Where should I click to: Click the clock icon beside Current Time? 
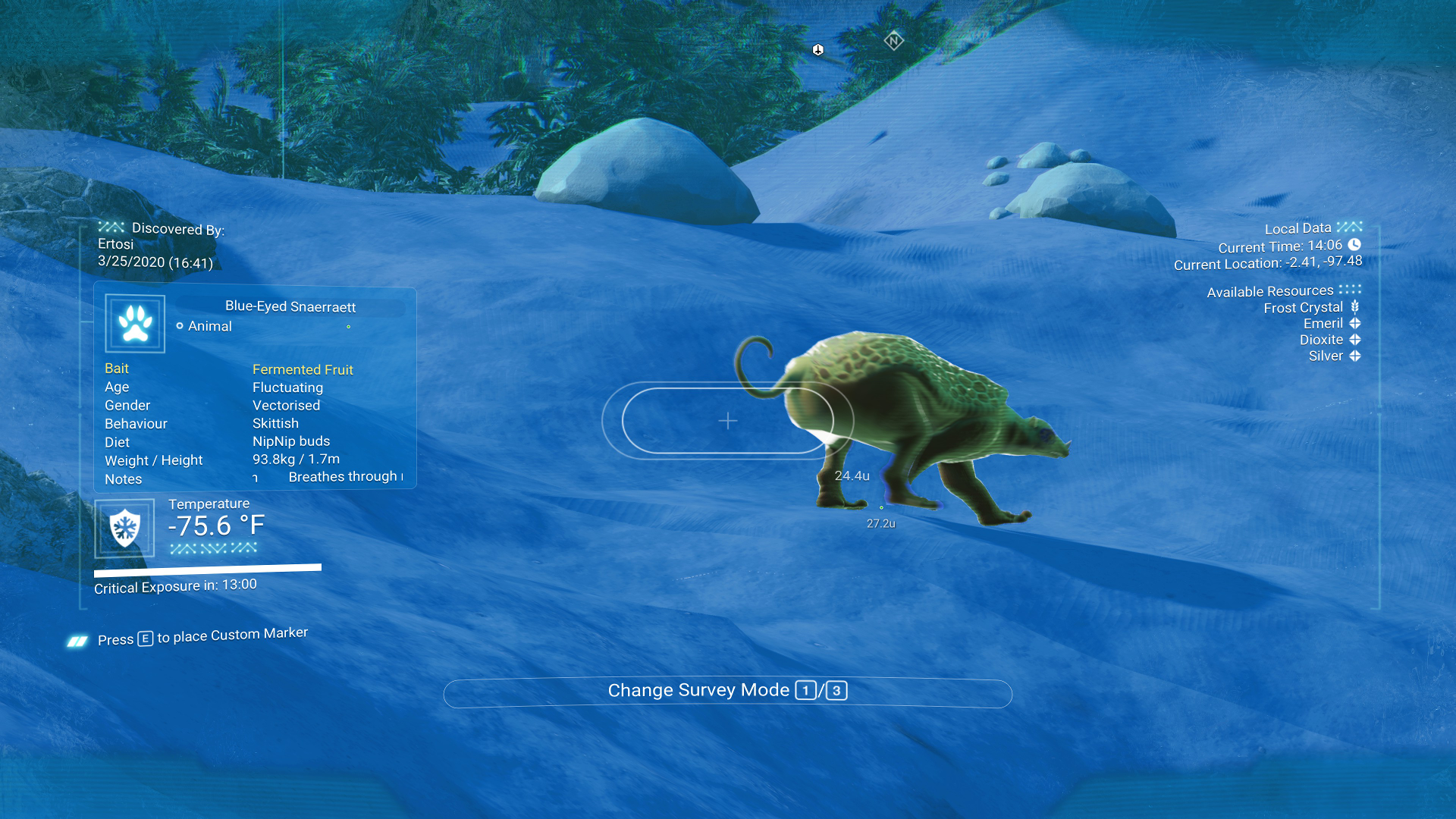tap(1354, 244)
